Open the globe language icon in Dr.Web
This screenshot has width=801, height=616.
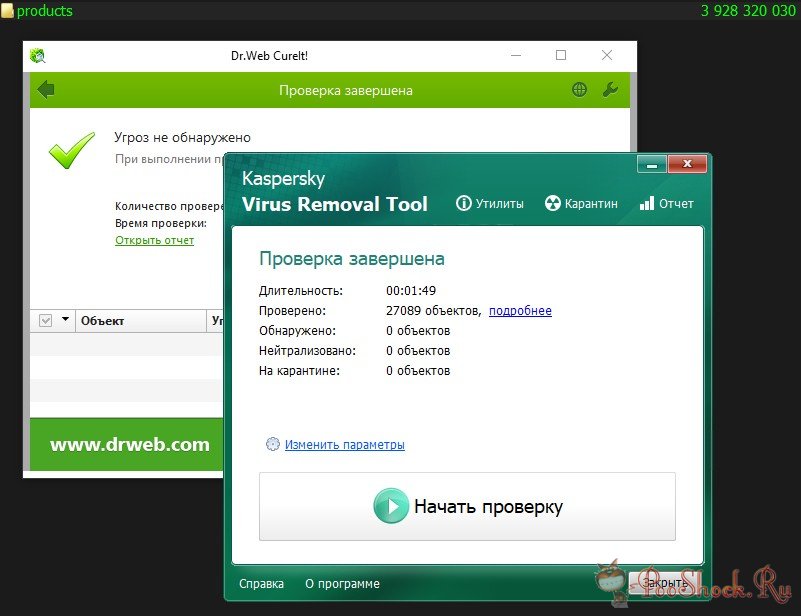click(579, 90)
